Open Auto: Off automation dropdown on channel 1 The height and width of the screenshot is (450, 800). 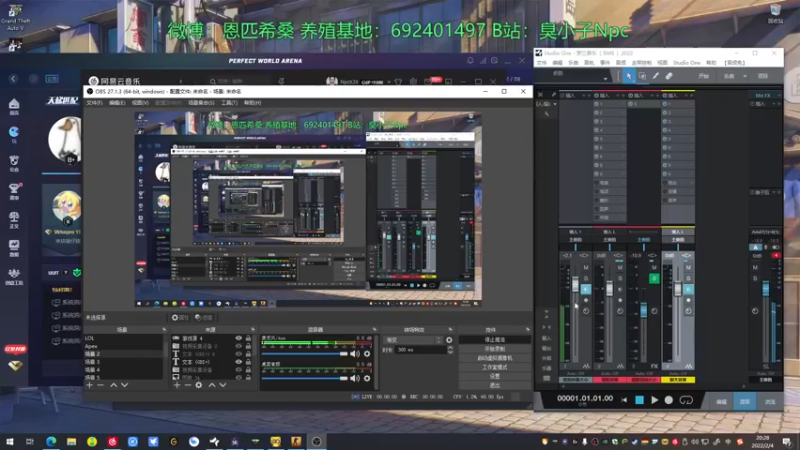576,373
